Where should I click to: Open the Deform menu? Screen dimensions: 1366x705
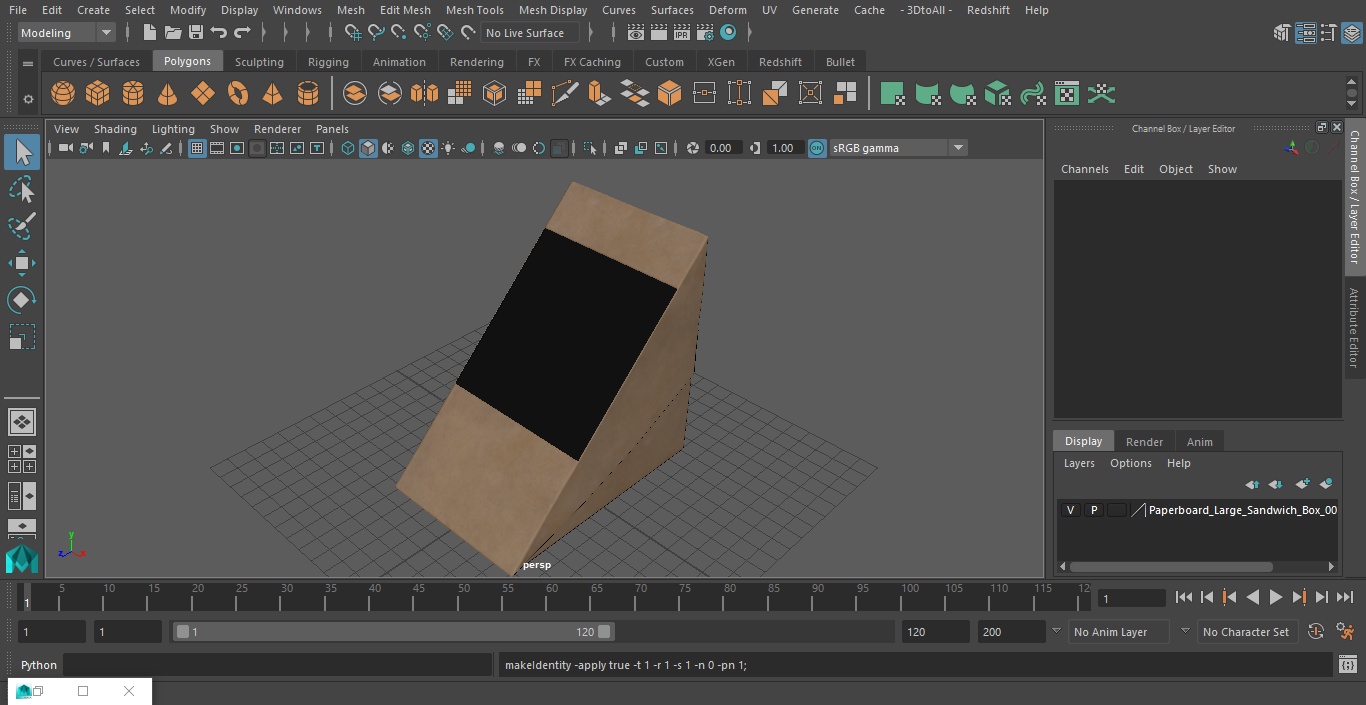[727, 10]
